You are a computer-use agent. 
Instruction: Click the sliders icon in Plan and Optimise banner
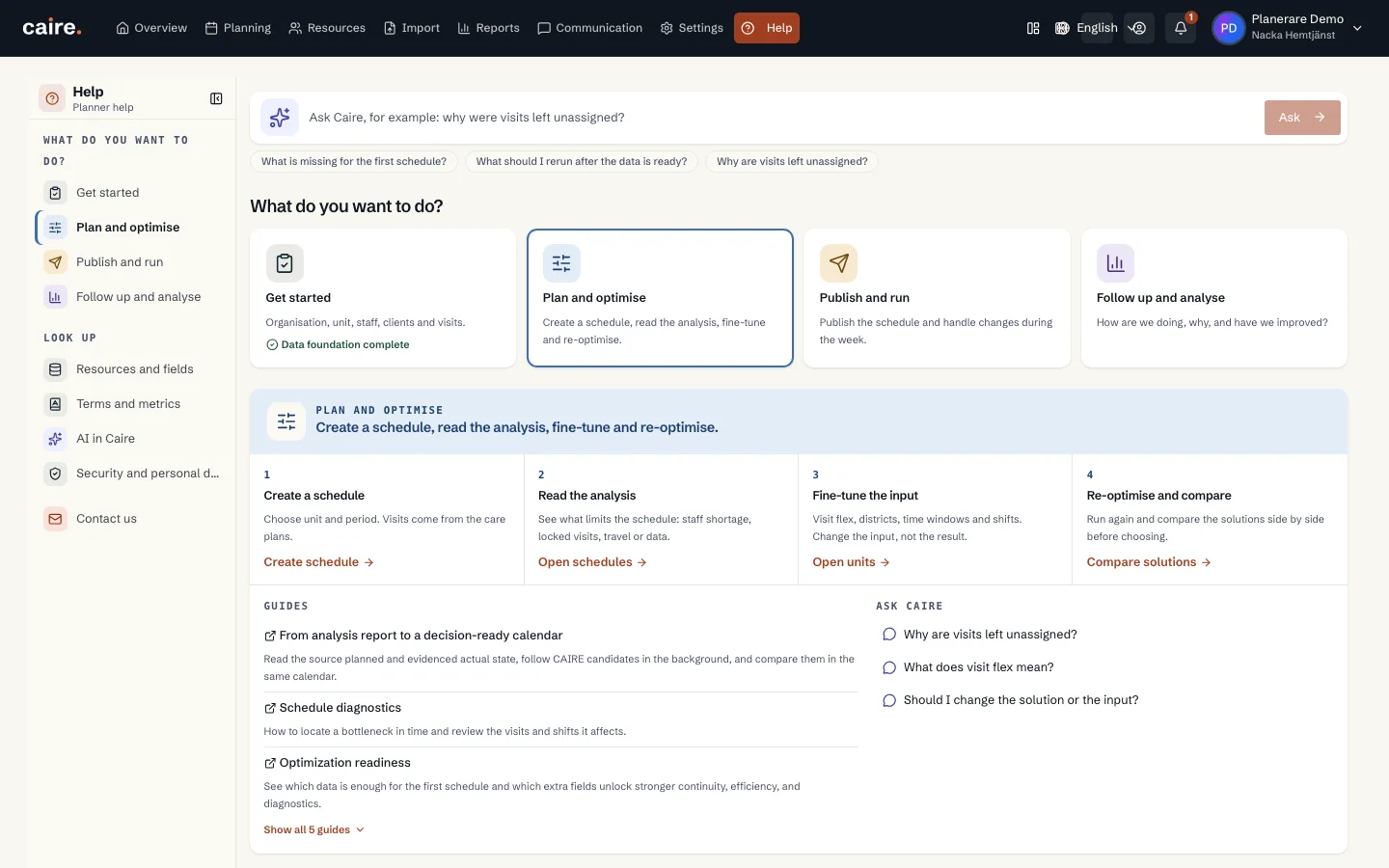pos(286,421)
